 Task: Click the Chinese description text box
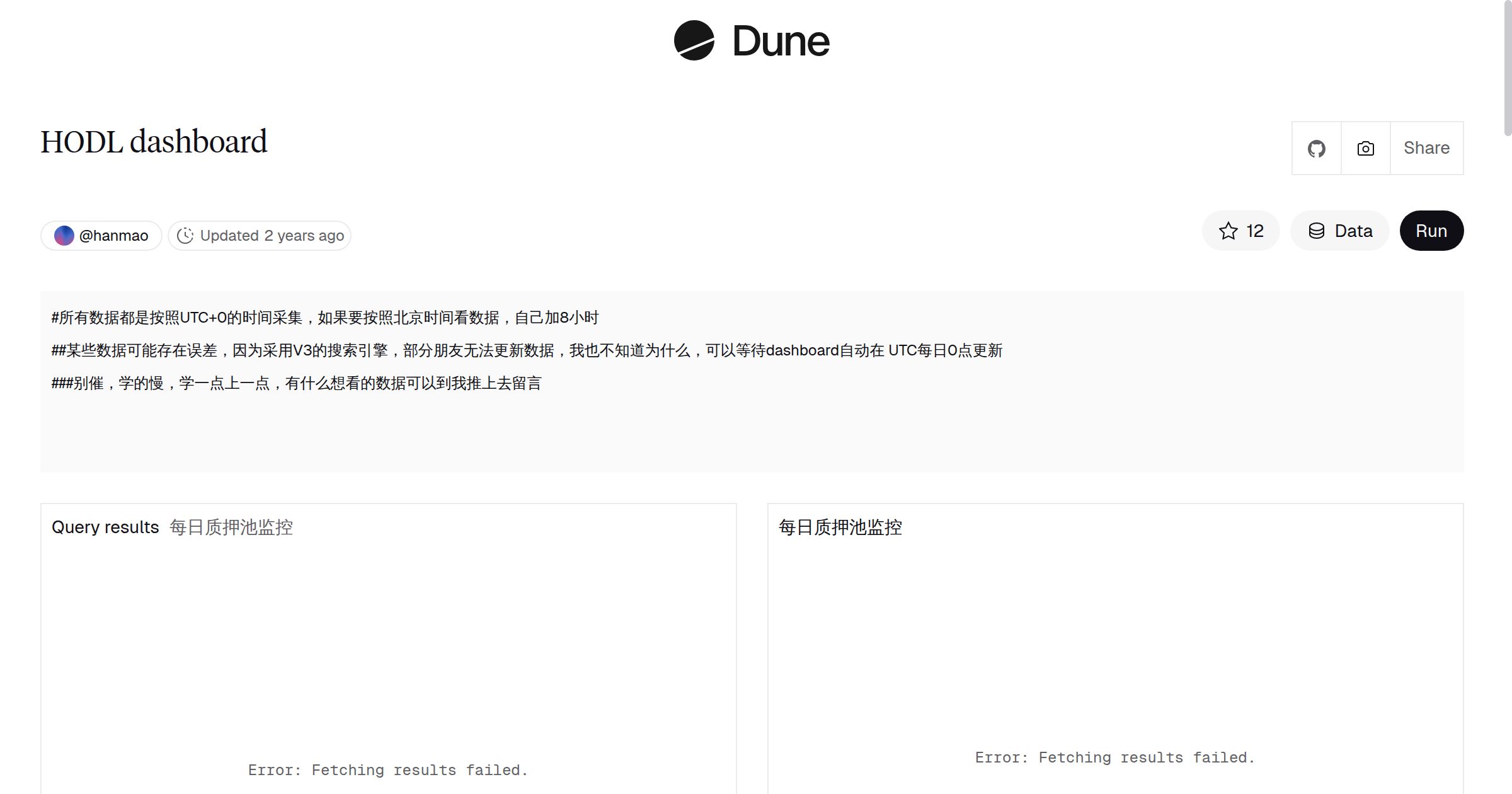pyautogui.click(x=752, y=382)
